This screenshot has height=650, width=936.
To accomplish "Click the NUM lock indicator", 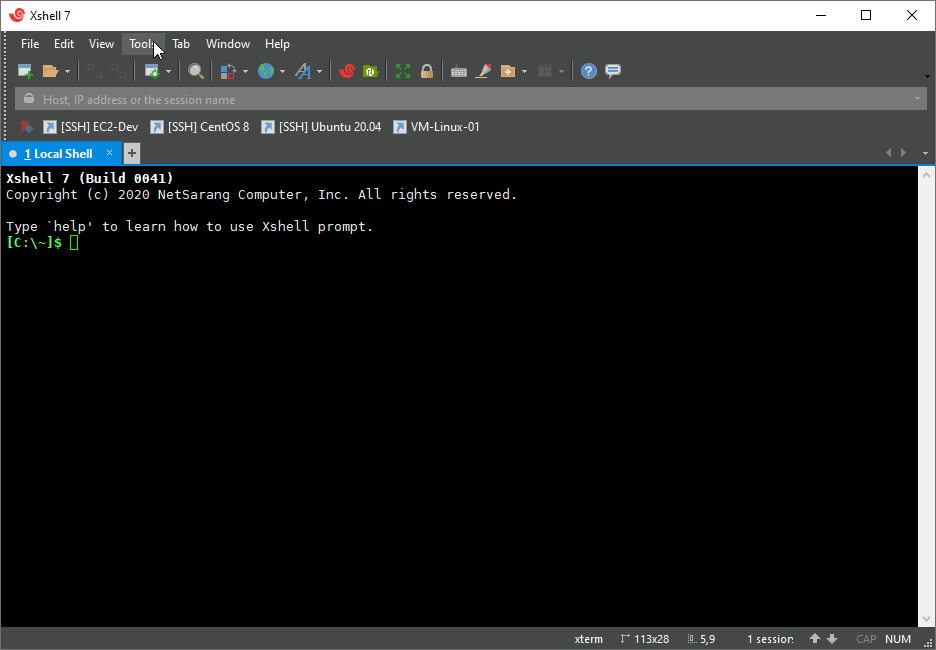I will 898,639.
